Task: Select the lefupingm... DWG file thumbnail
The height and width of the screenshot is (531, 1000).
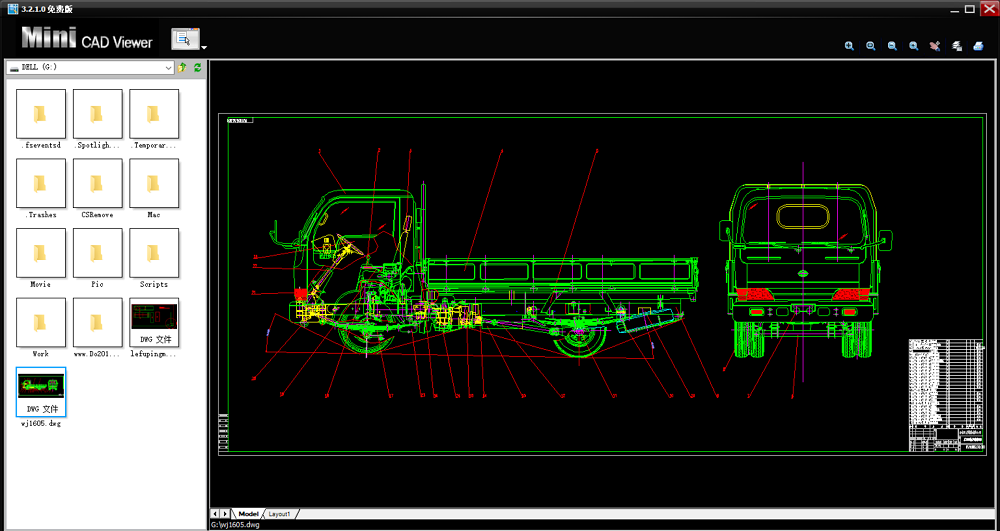Action: (x=154, y=323)
